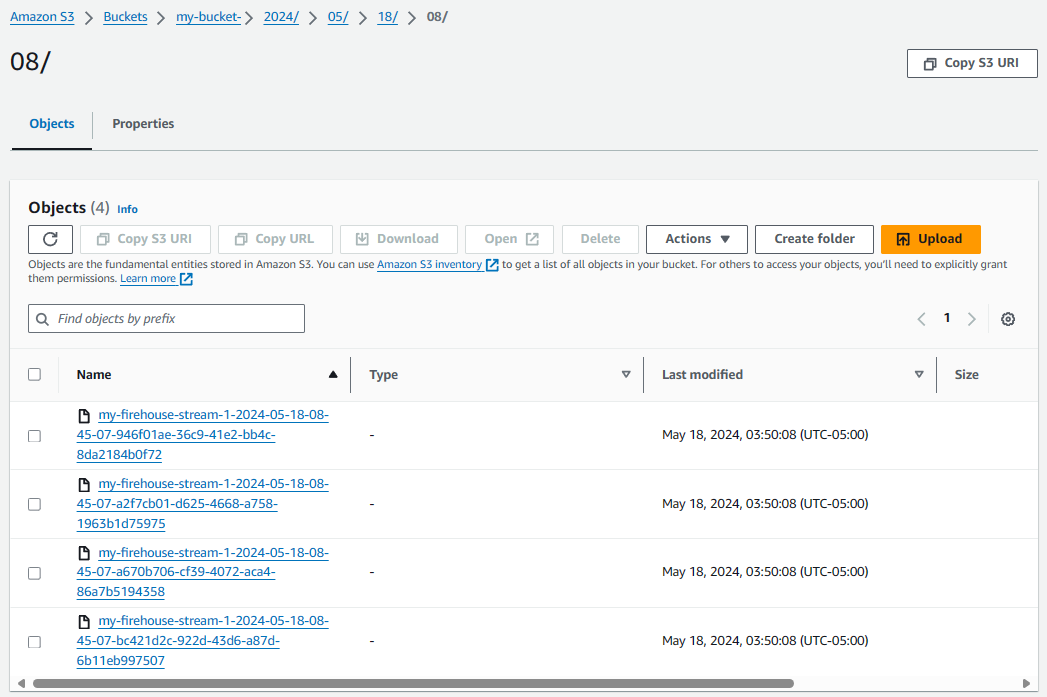Sort by Name column ascending arrow

(x=333, y=375)
